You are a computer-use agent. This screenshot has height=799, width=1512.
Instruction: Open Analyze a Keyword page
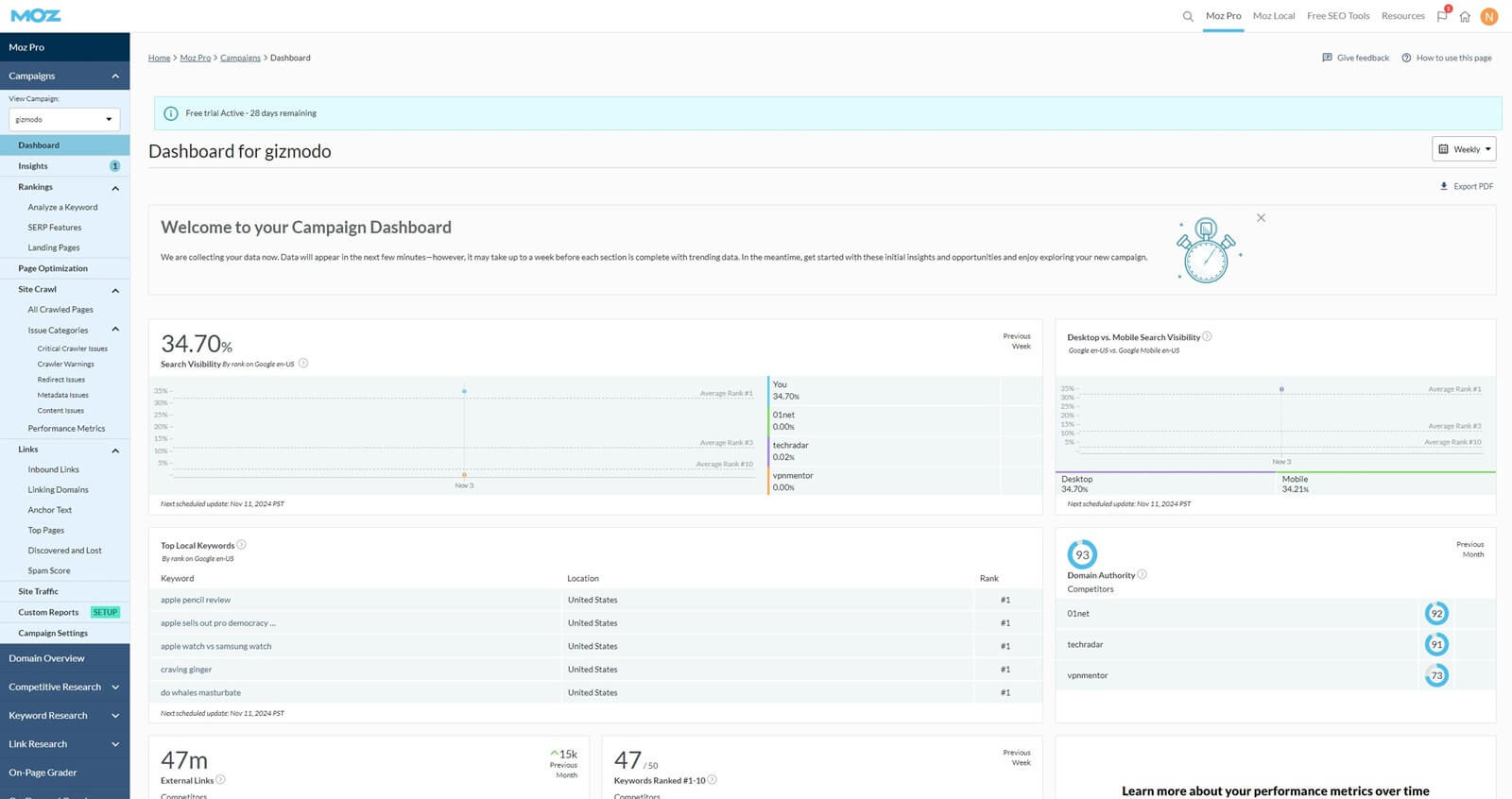click(x=62, y=207)
